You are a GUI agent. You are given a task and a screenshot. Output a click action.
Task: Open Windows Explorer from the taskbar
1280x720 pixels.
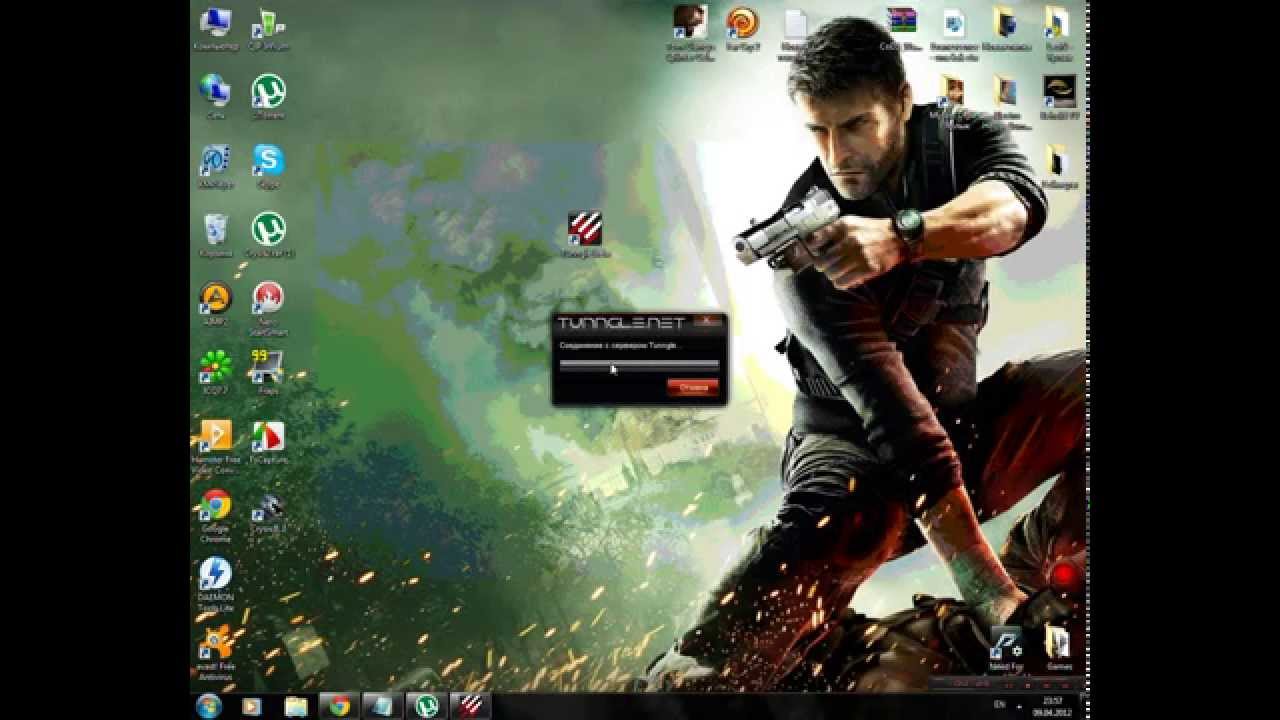[296, 706]
